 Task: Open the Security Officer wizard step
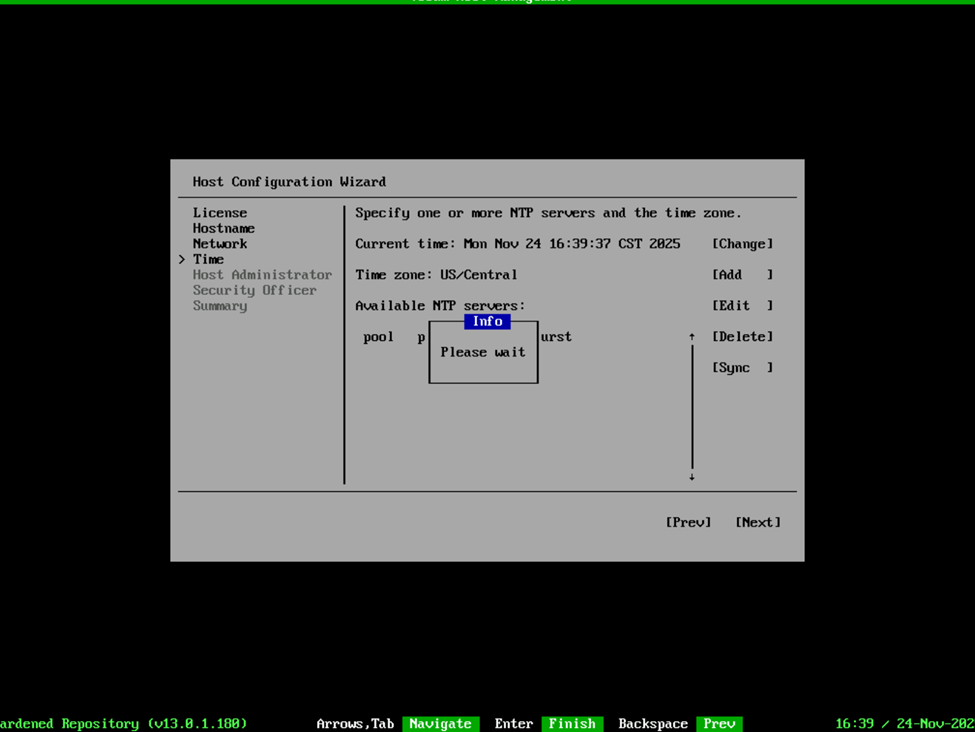255,290
